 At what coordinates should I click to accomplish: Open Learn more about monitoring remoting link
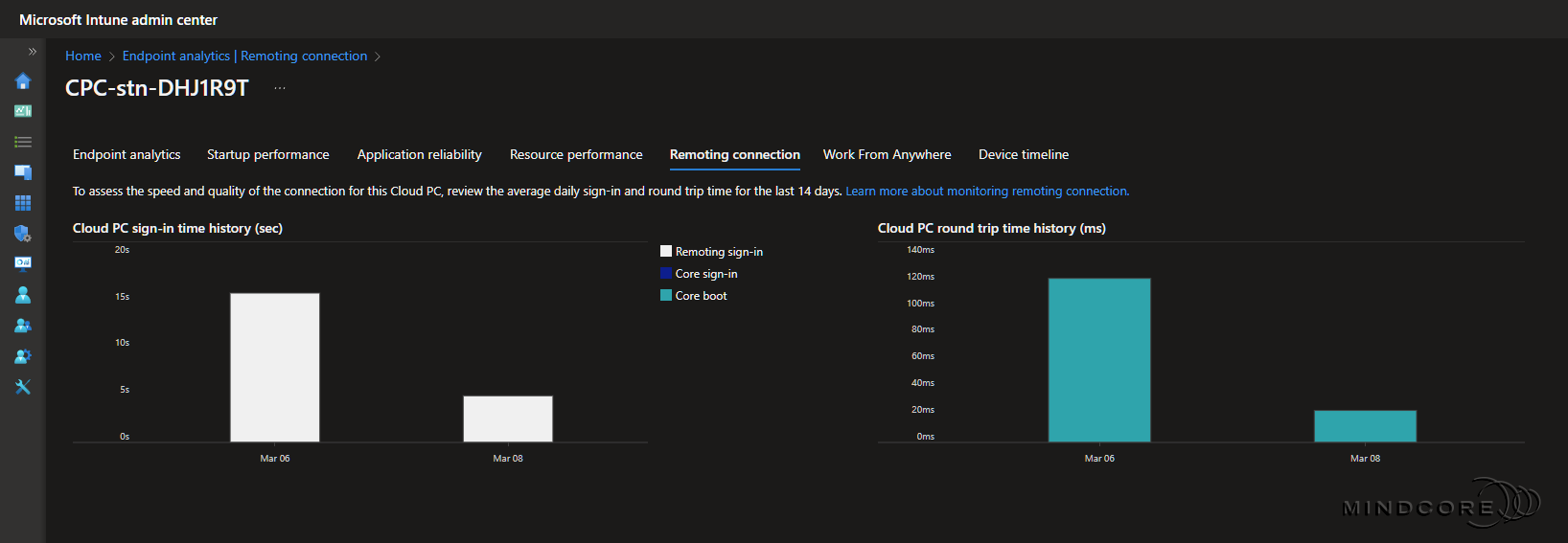pyautogui.click(x=986, y=192)
